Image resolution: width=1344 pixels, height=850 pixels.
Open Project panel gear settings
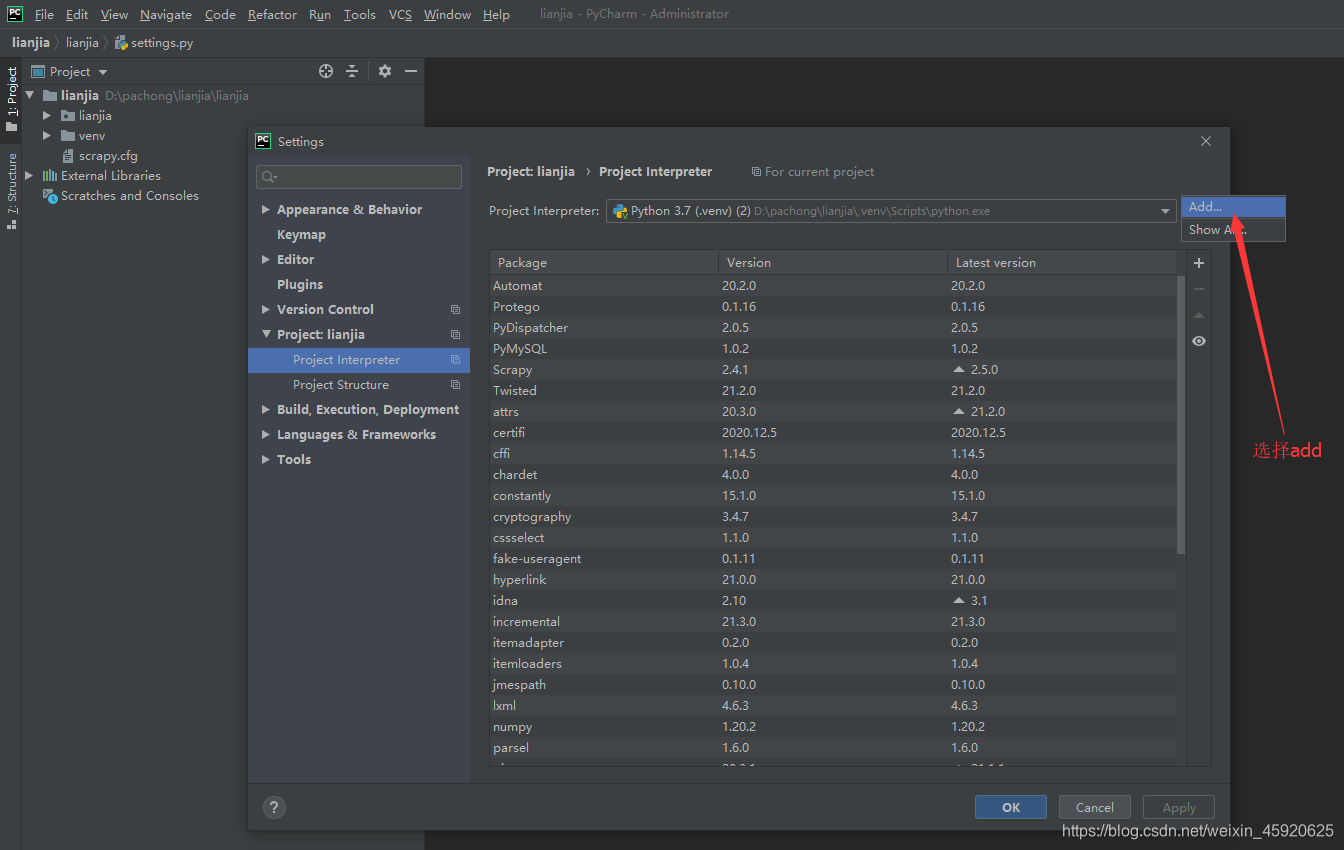(385, 71)
